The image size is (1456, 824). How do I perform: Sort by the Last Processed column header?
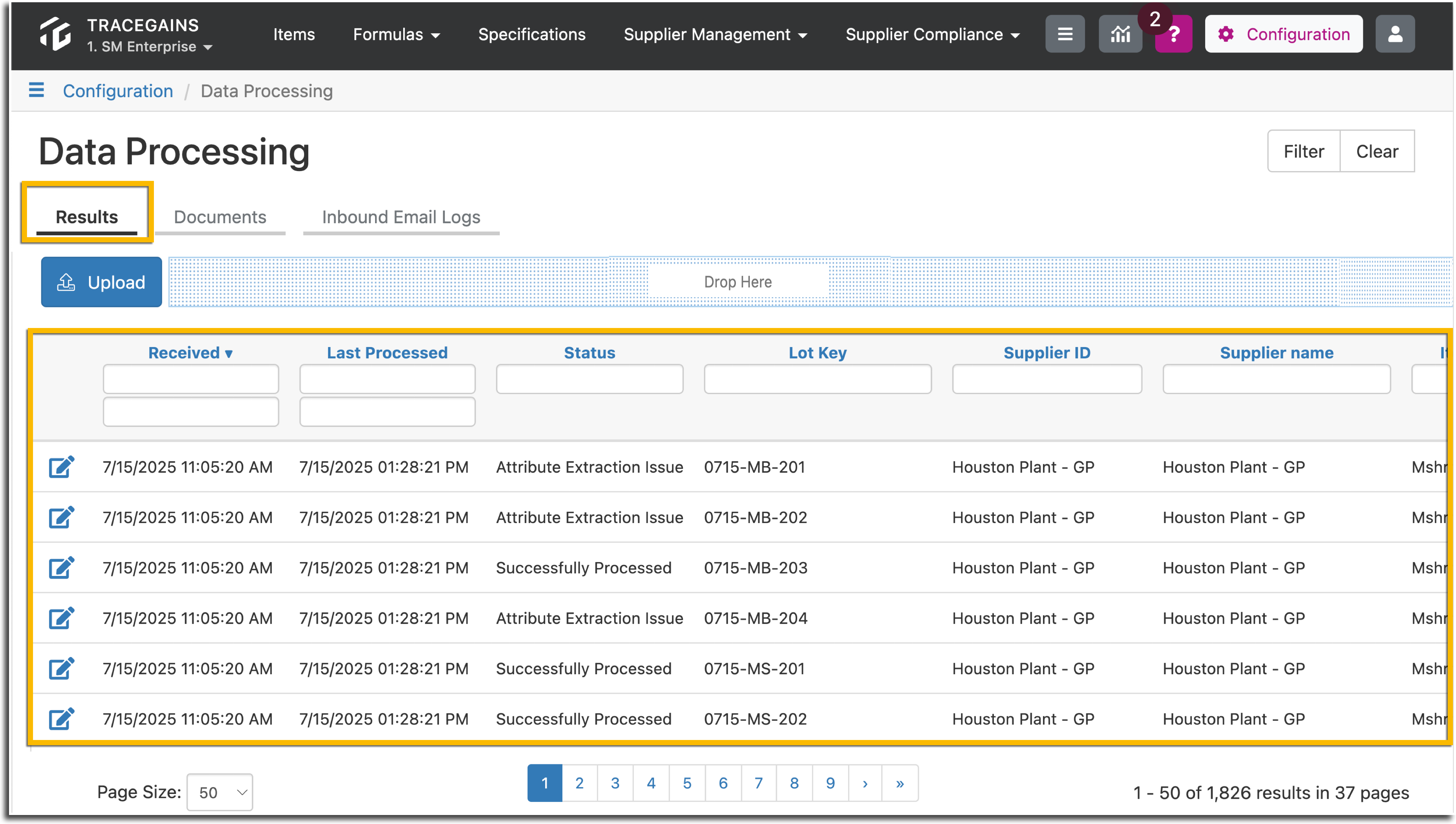coord(387,353)
